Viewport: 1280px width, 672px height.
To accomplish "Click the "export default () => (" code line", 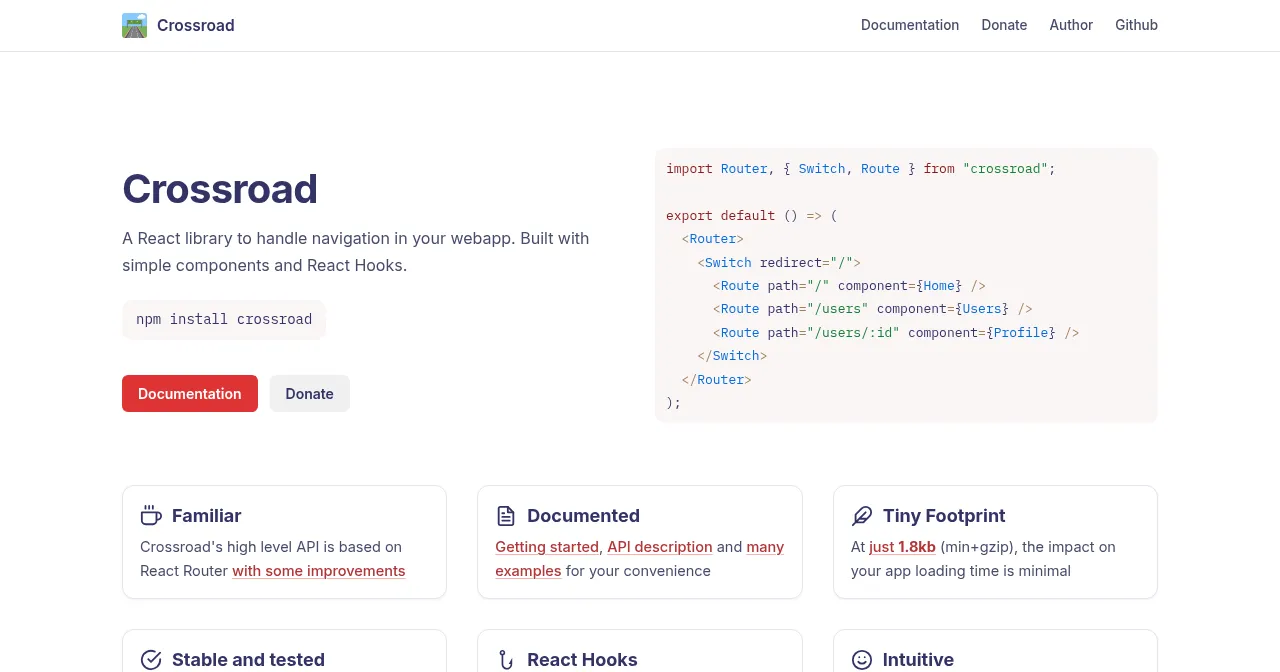I will [752, 216].
